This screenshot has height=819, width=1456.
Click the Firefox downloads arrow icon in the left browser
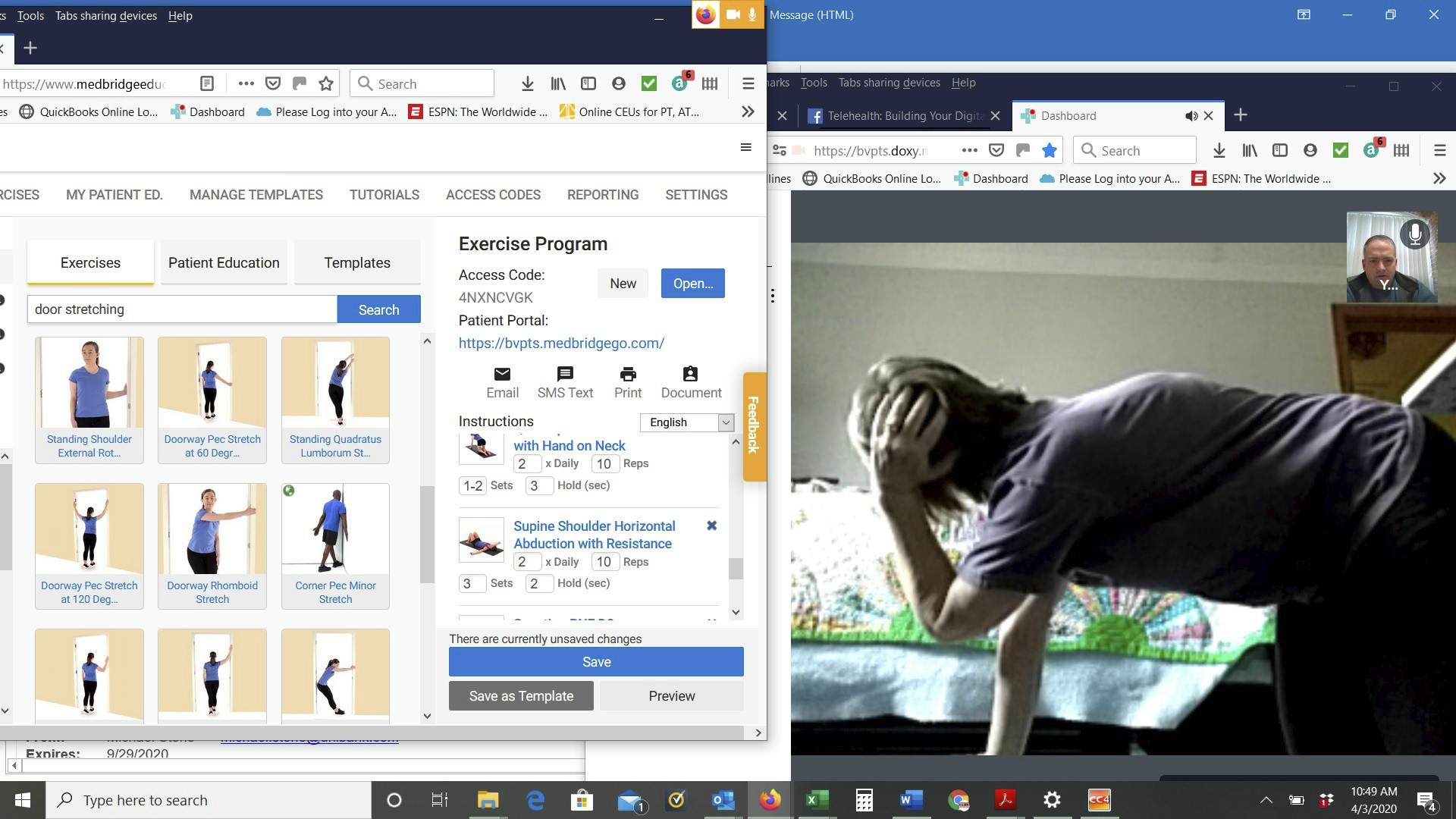pos(527,84)
